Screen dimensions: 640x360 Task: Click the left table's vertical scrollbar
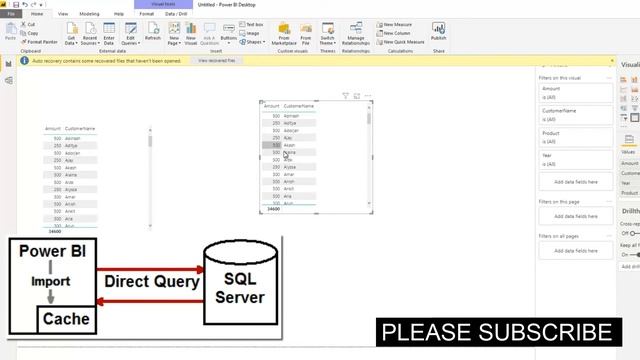point(150,177)
